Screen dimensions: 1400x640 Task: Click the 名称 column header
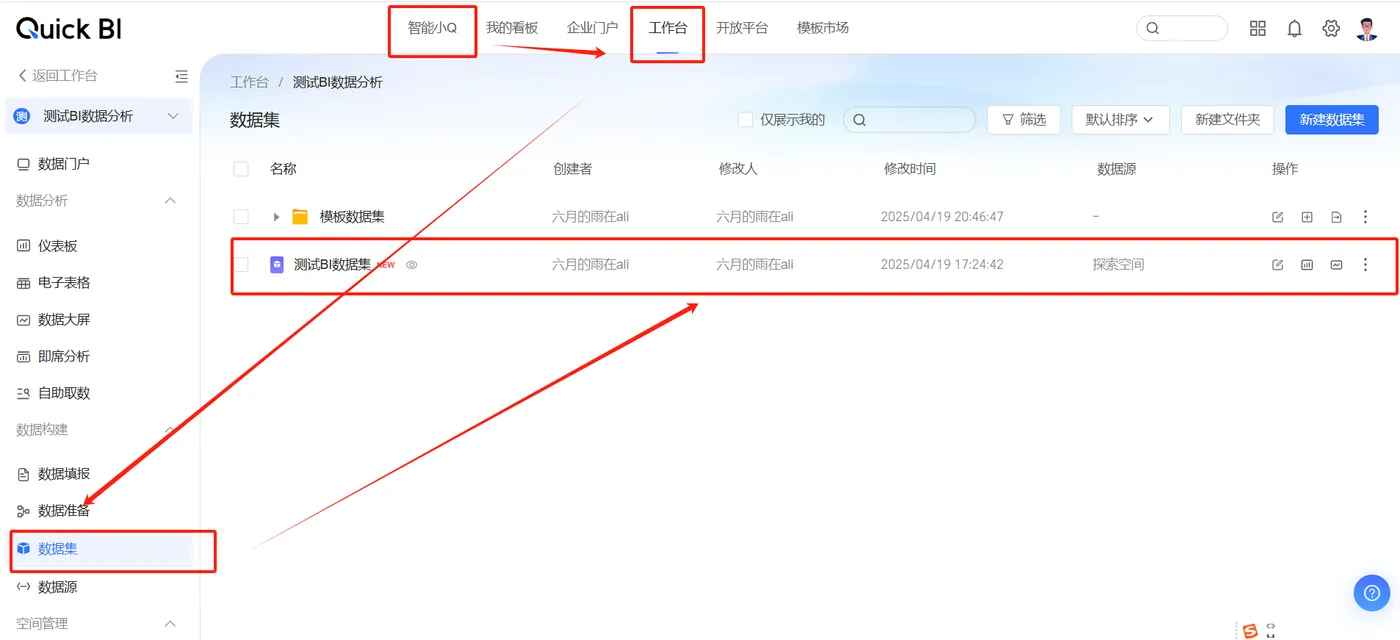pyautogui.click(x=283, y=169)
